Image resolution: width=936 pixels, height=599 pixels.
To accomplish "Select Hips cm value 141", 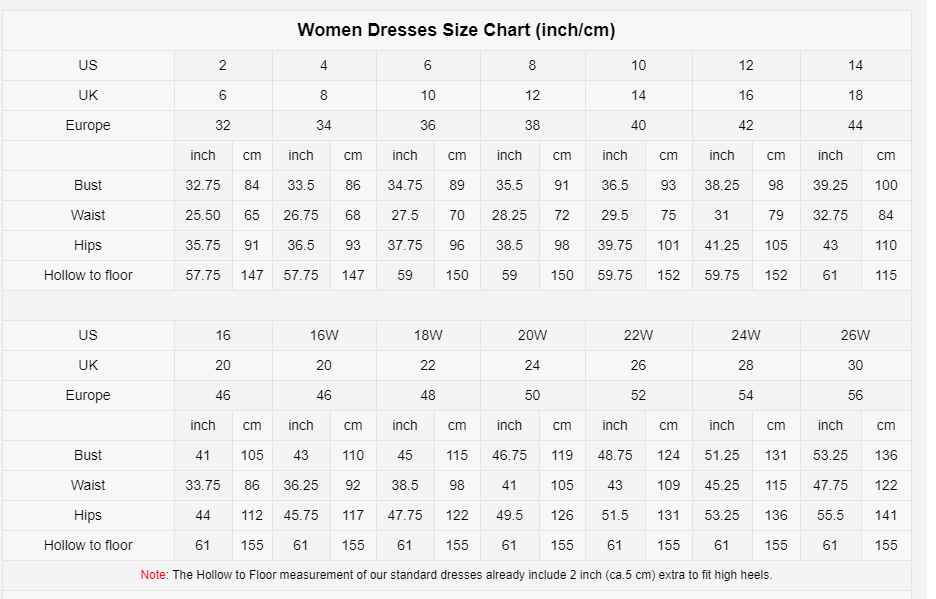I will [x=886, y=515].
